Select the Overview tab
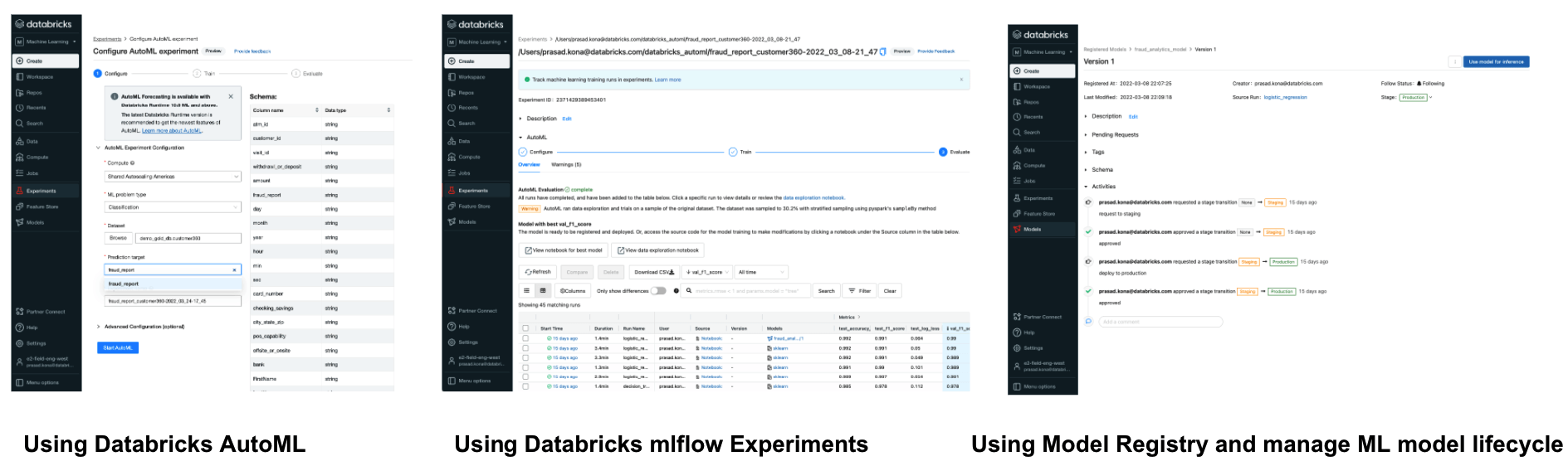Viewport: 1568px width, 466px height. pos(529,164)
